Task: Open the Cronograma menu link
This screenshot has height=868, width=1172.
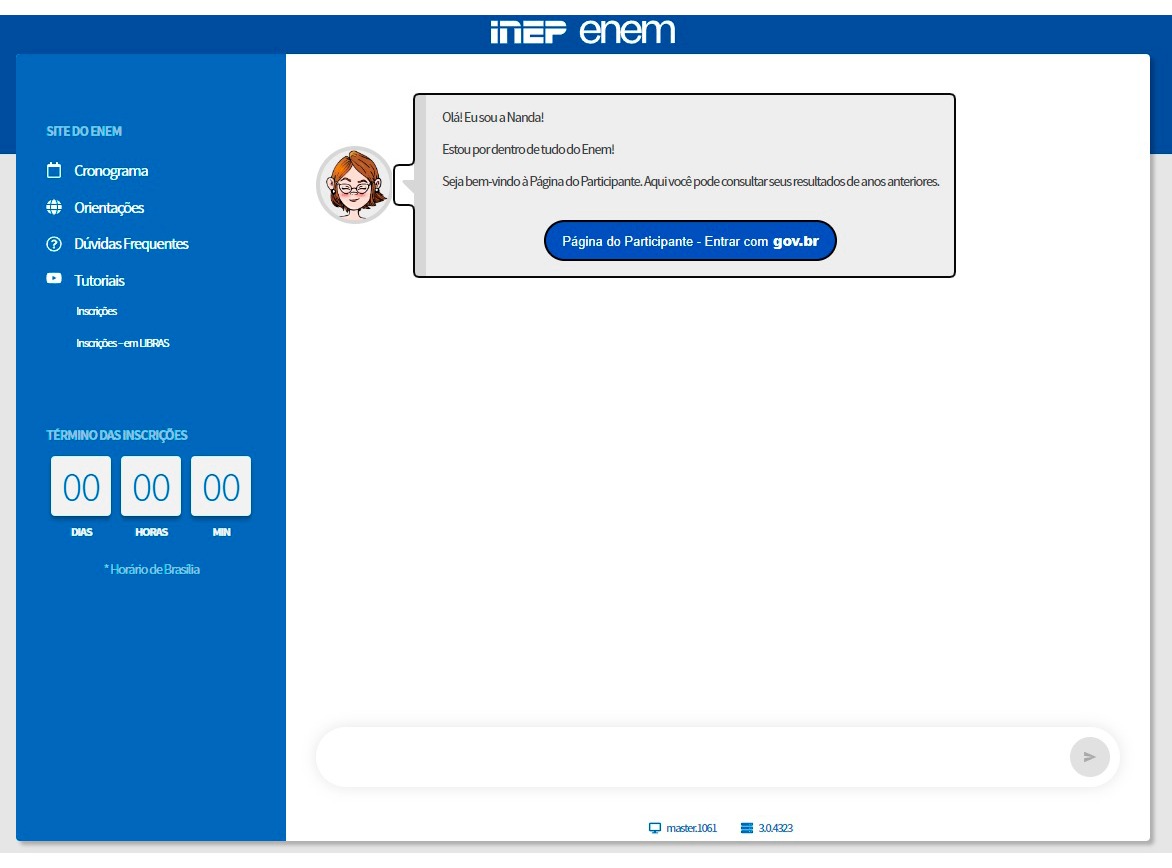Action: pyautogui.click(x=111, y=171)
